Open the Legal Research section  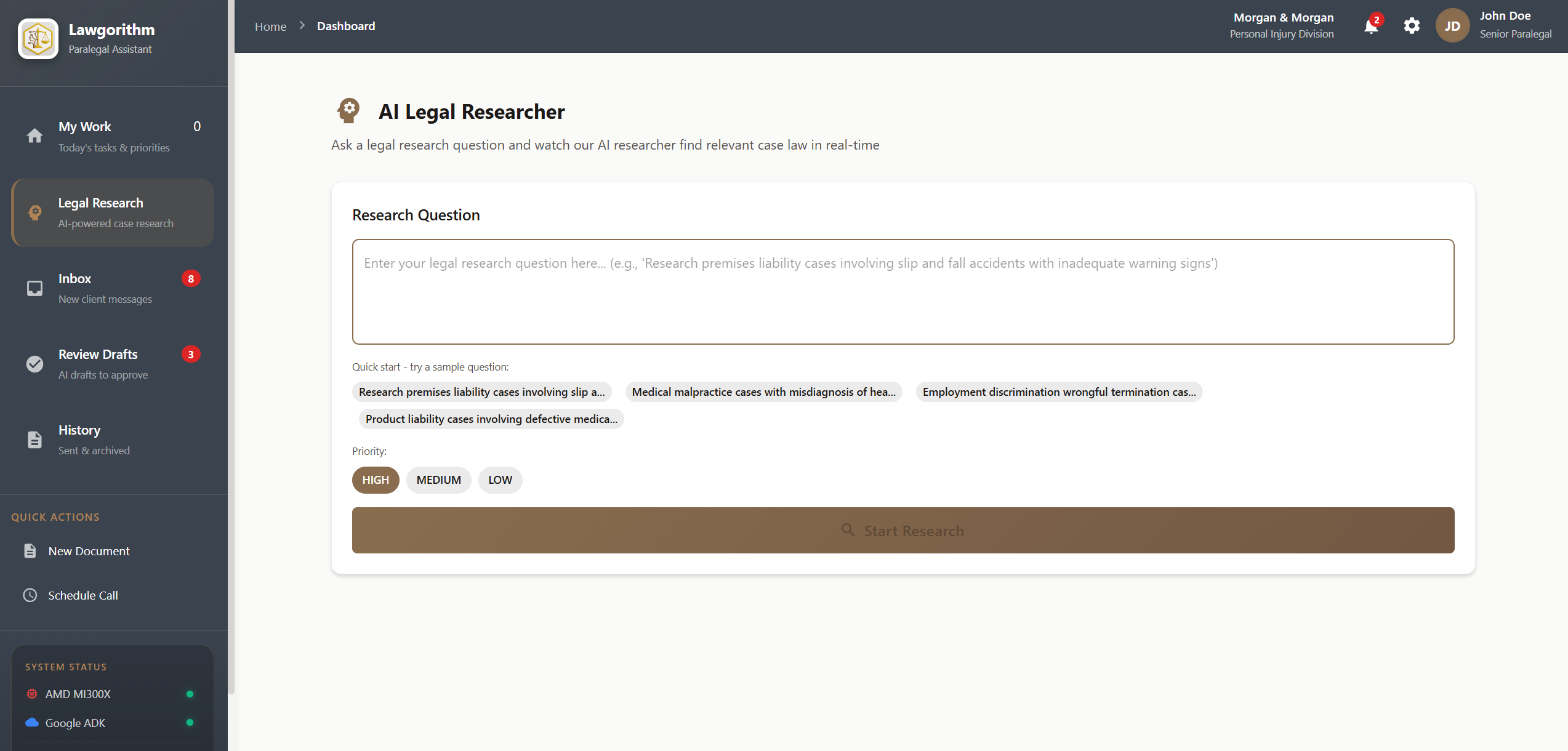113,213
